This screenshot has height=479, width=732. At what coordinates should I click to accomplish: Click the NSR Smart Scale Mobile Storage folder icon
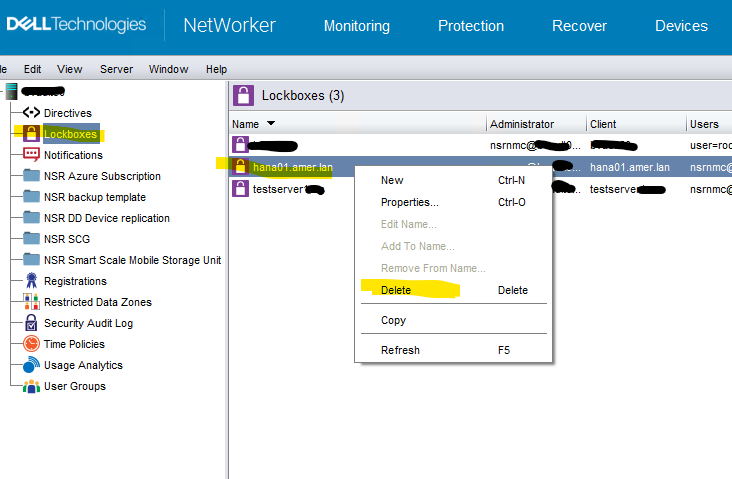point(31,260)
